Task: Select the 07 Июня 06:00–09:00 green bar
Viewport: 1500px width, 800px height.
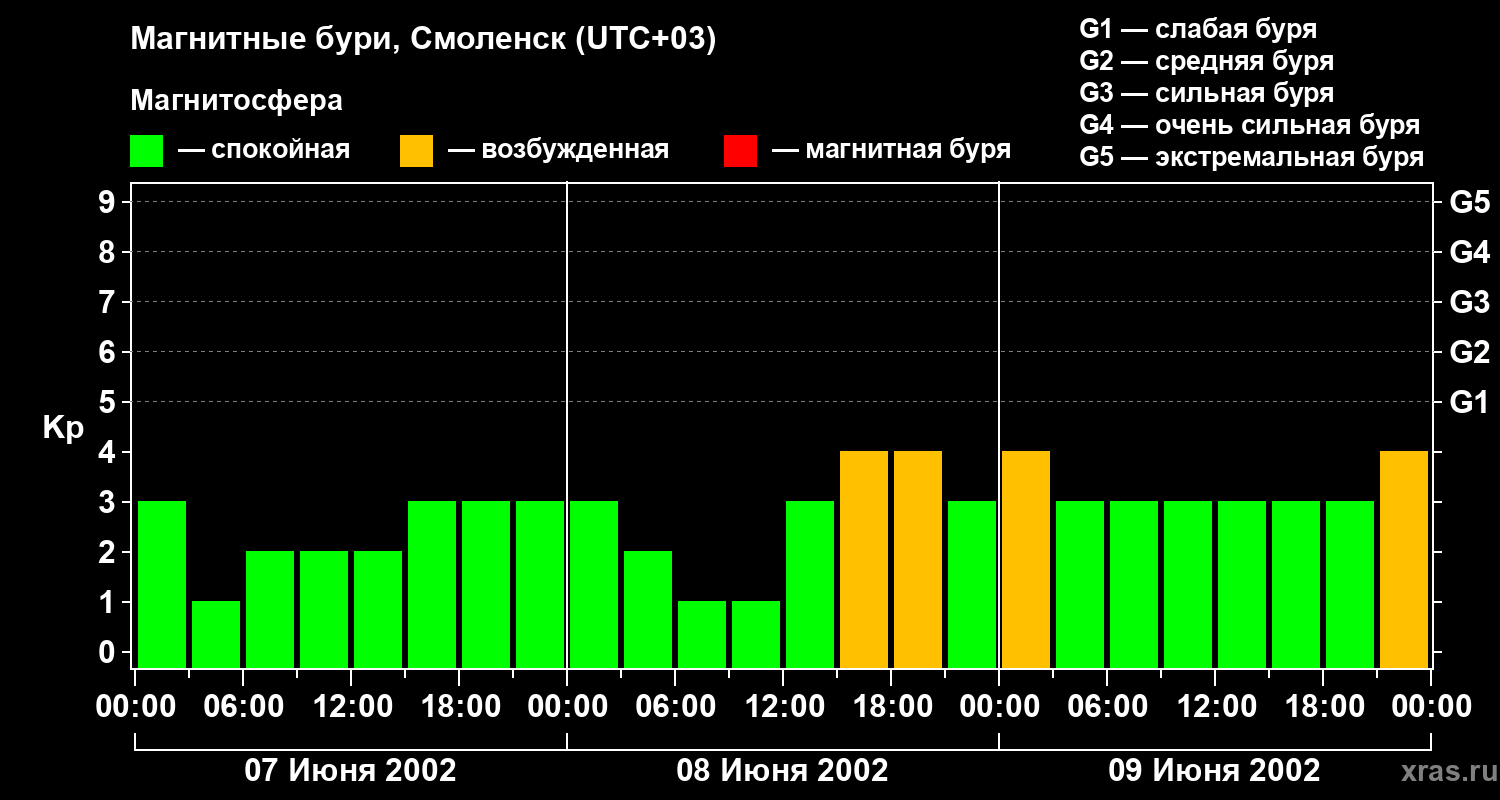Action: pos(270,609)
